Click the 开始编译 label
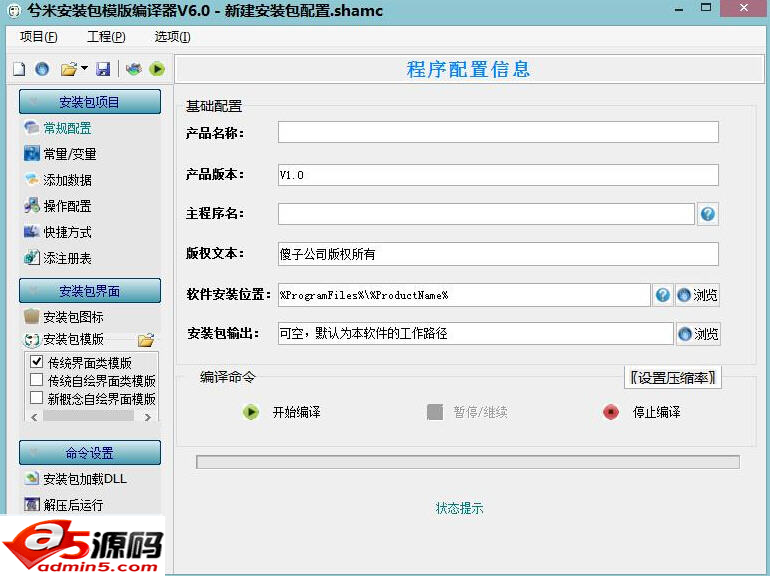Viewport: 770px width, 576px height. click(x=296, y=412)
